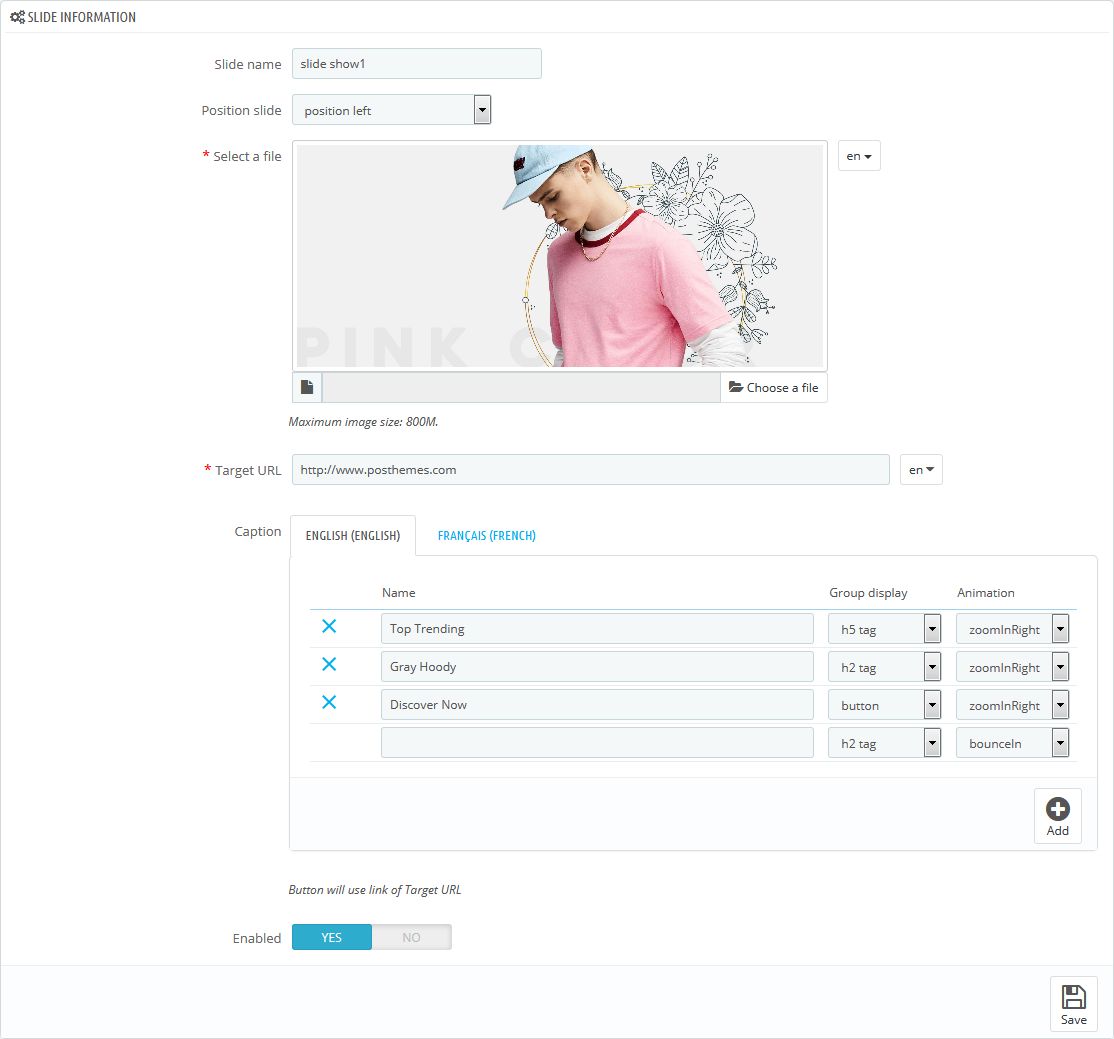Focus the Target URL text field
This screenshot has width=1114, height=1039.
point(590,470)
